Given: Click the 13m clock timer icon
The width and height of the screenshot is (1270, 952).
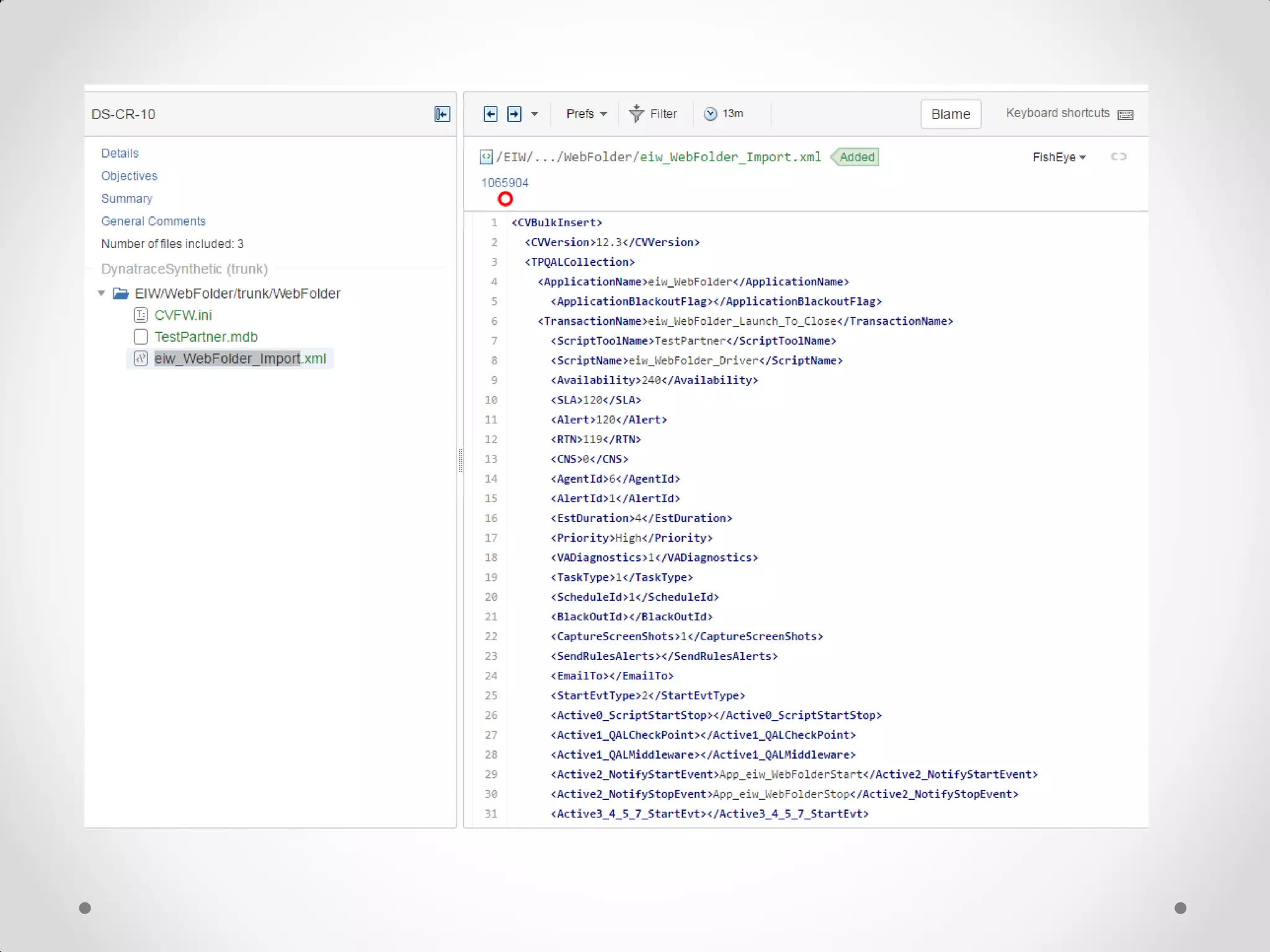Looking at the screenshot, I should tap(711, 114).
